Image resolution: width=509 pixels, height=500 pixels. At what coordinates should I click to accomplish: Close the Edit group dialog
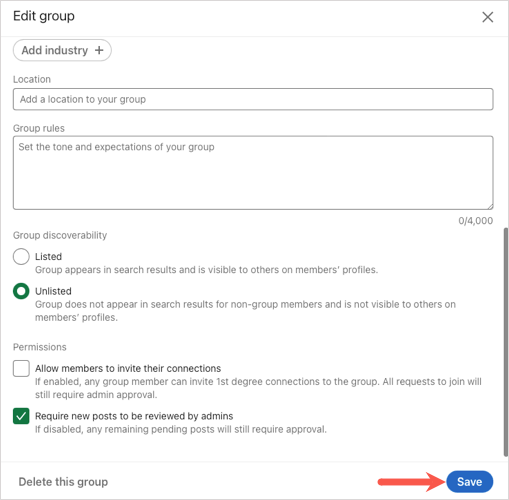pyautogui.click(x=487, y=17)
